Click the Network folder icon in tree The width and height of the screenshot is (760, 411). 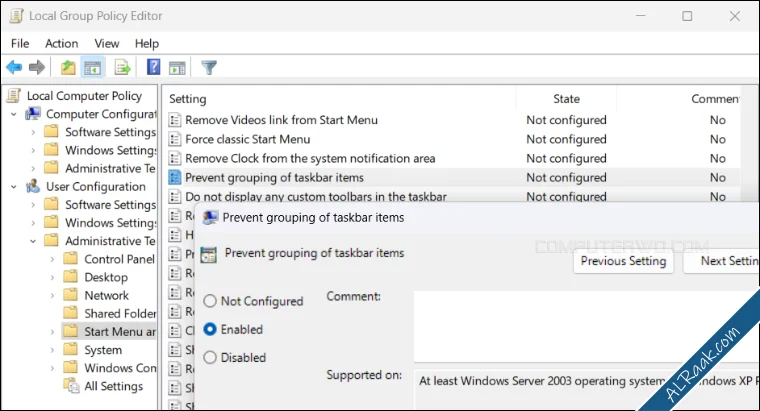[x=71, y=295]
